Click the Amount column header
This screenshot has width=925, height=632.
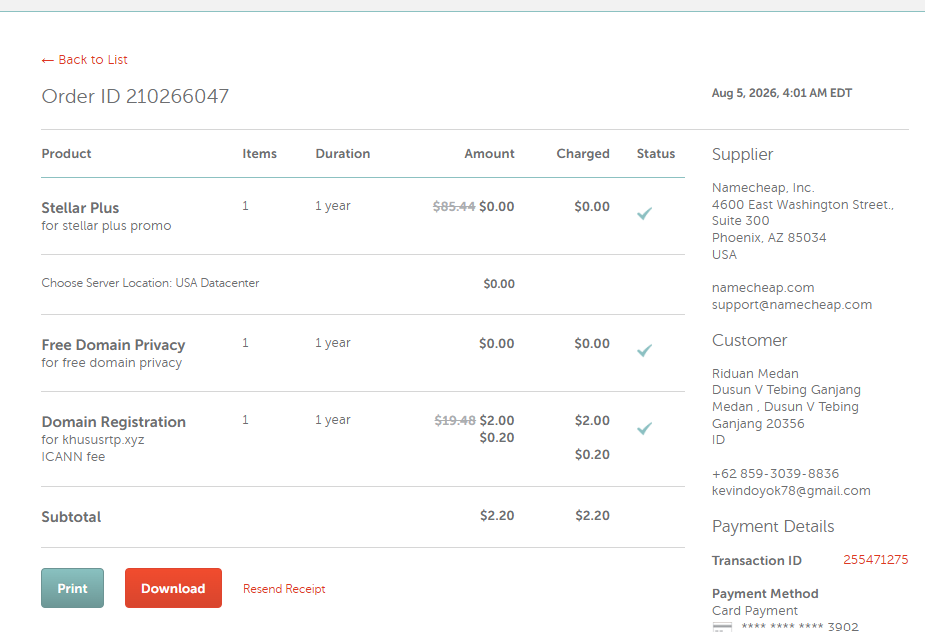pos(489,153)
